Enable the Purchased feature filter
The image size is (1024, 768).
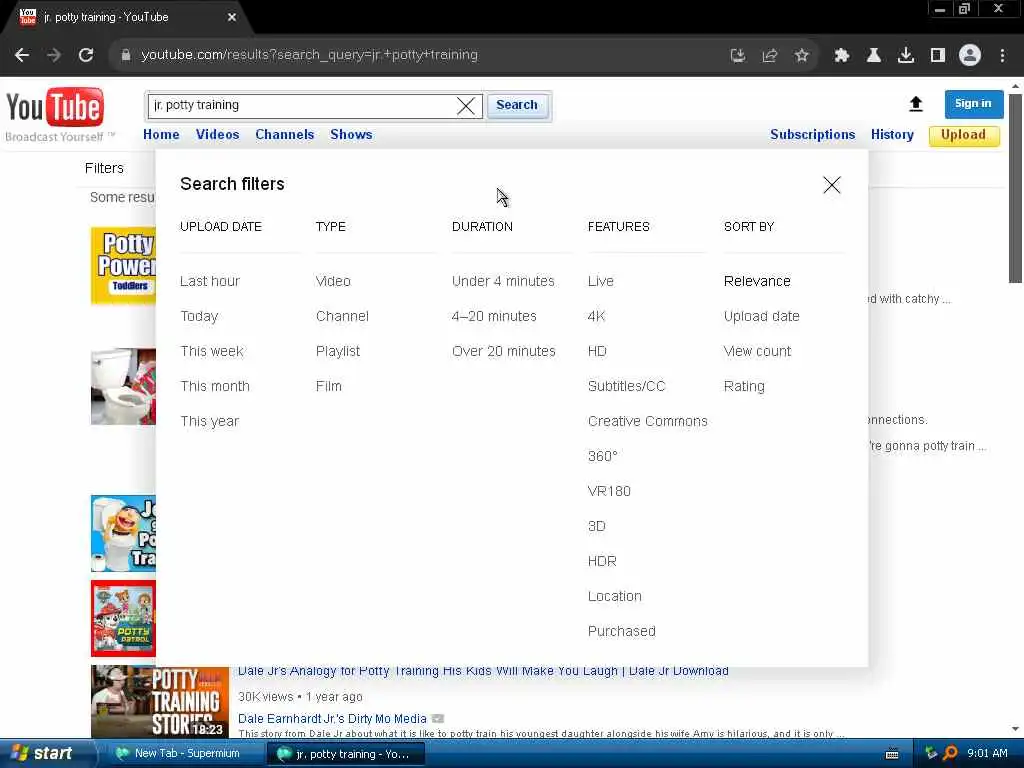pyautogui.click(x=621, y=632)
